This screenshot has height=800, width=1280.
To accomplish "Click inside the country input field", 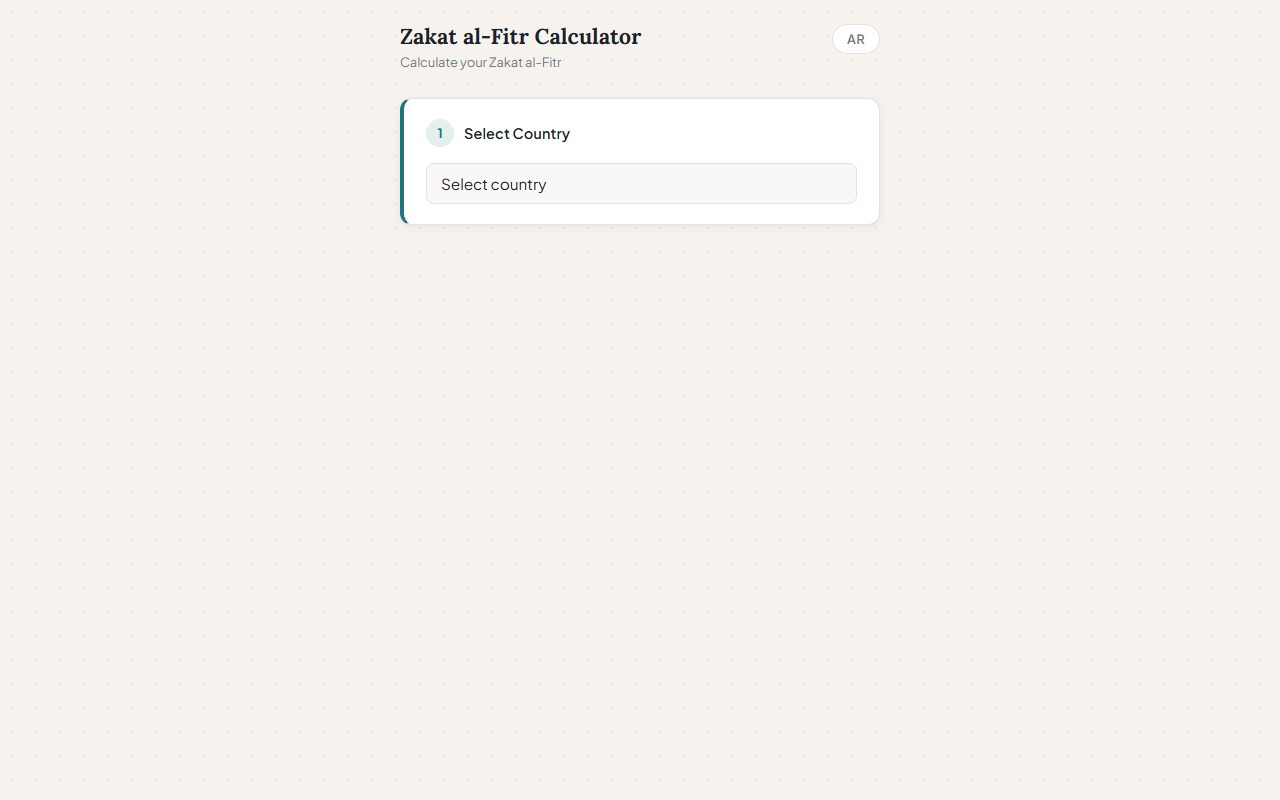I will pos(641,184).
